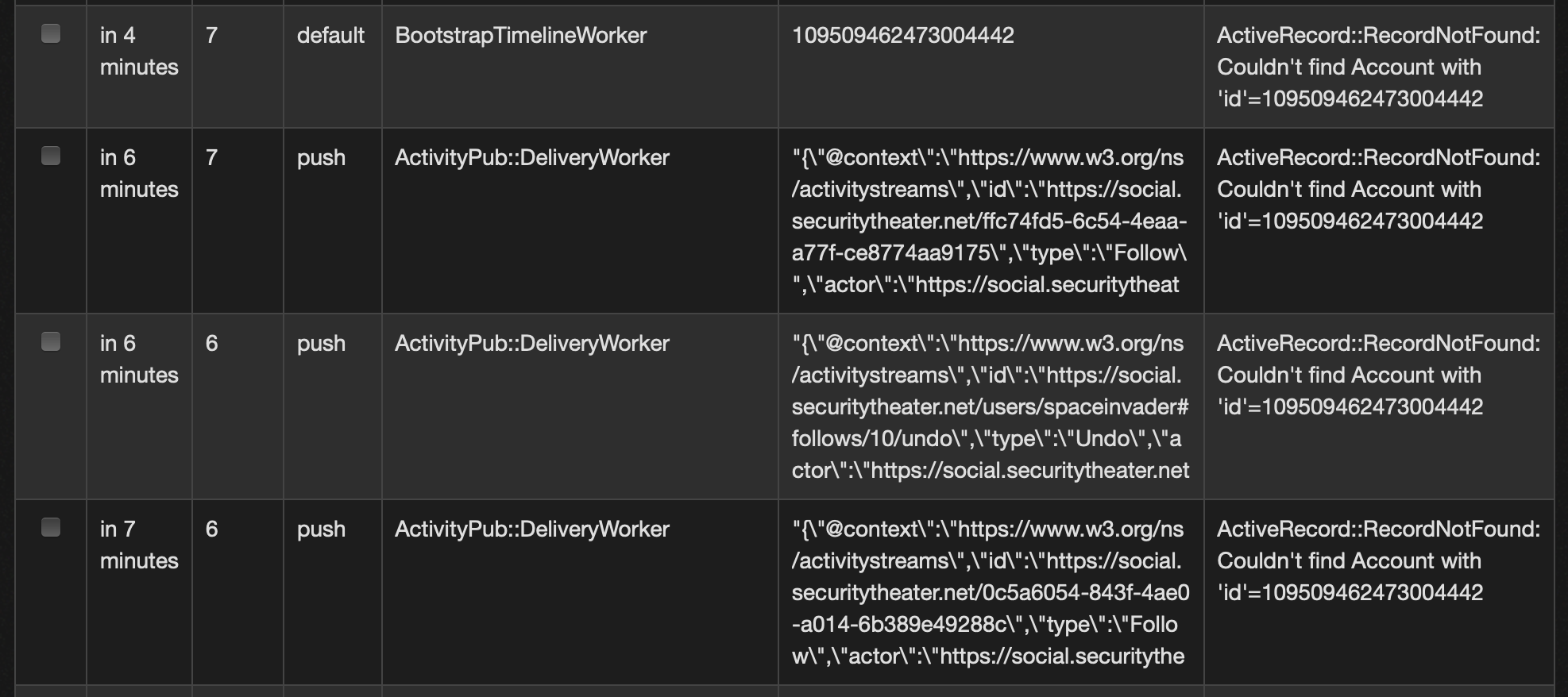1568x697 pixels.
Task: Select the checkbox on the Follow delivery row
Action: click(x=51, y=156)
